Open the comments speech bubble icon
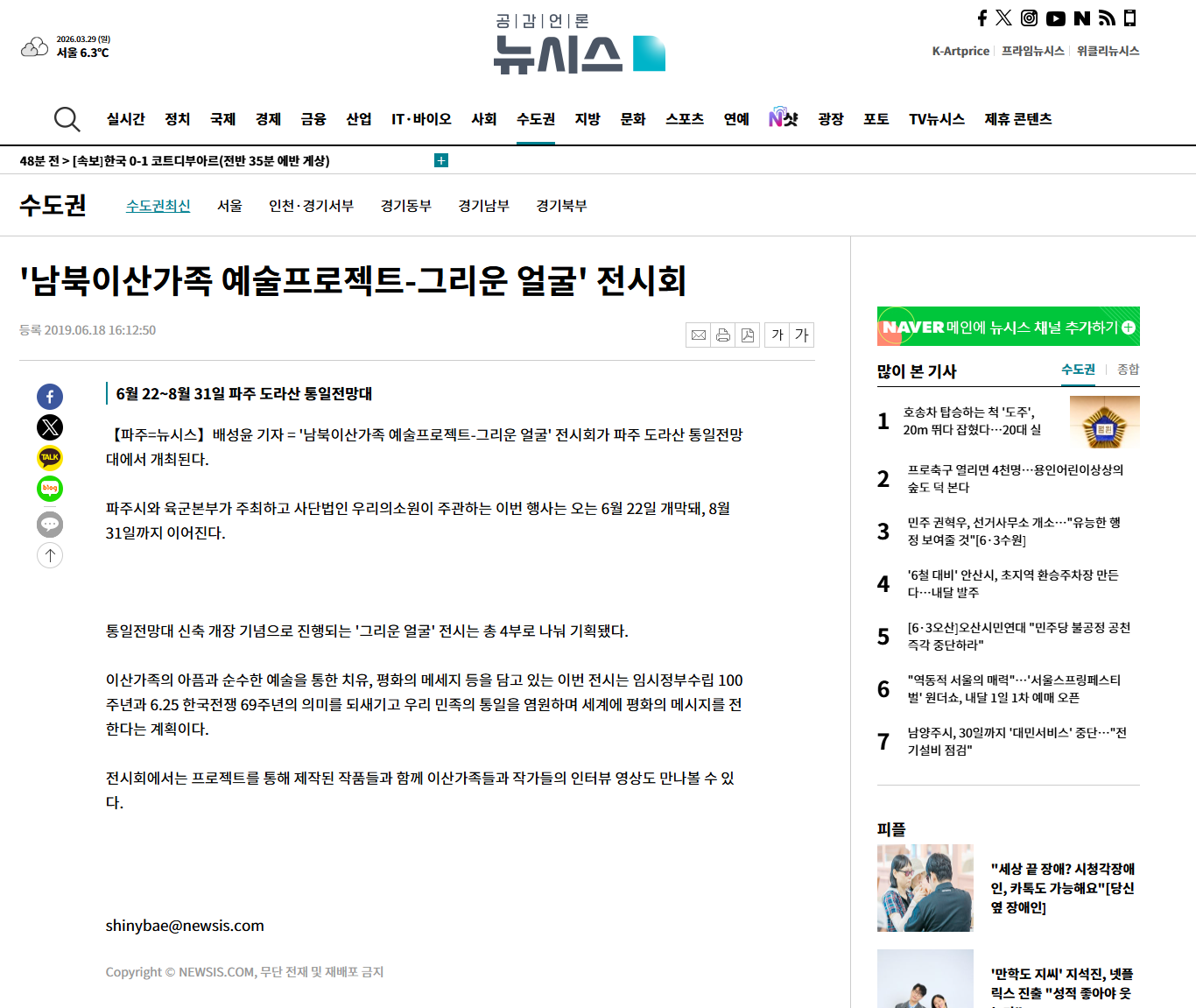This screenshot has width=1196, height=1008. point(50,525)
